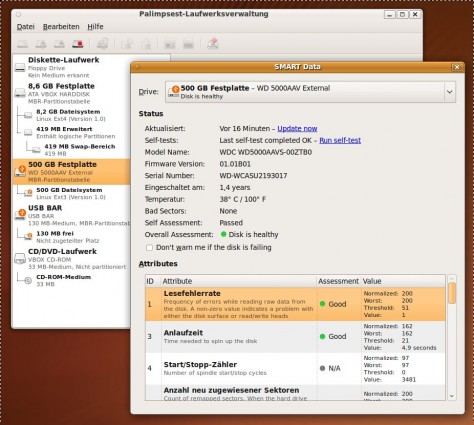The image size is (474, 425).
Task: Enable "Don't warn me if the disk is failing"
Action: pyautogui.click(x=149, y=248)
